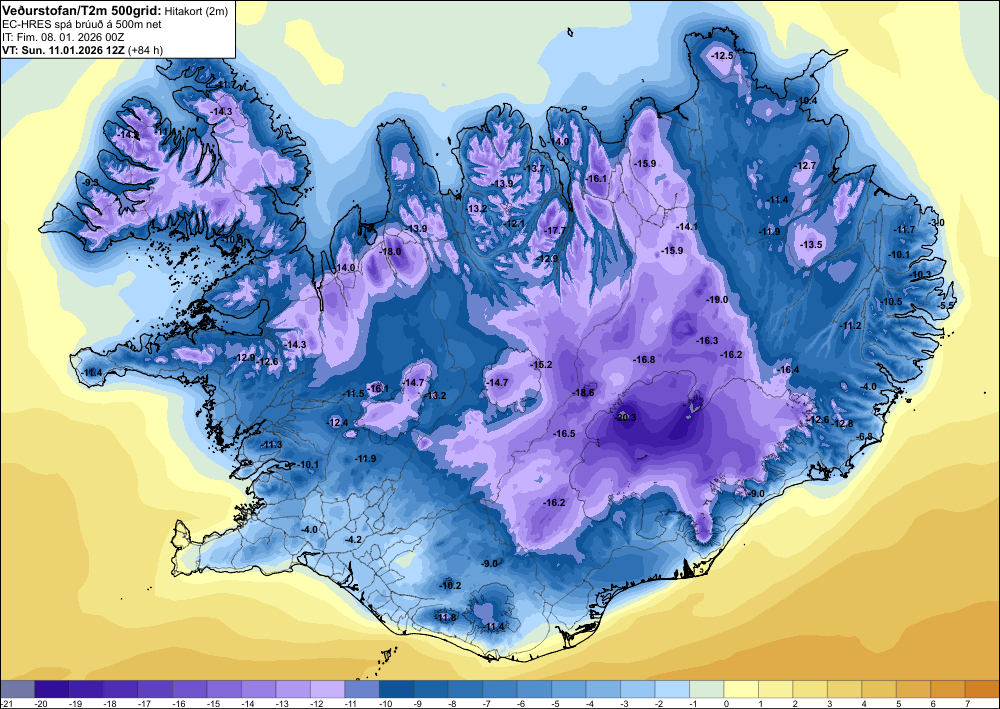The image size is (1000, 709).
Task: Click the -10.3 temperature label
Action: (920, 275)
